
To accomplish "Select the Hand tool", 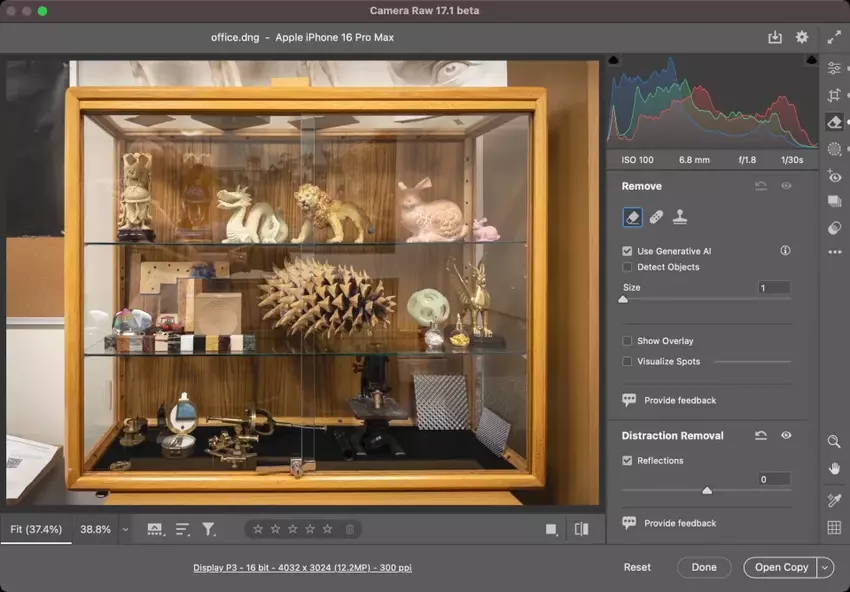I will coord(835,468).
